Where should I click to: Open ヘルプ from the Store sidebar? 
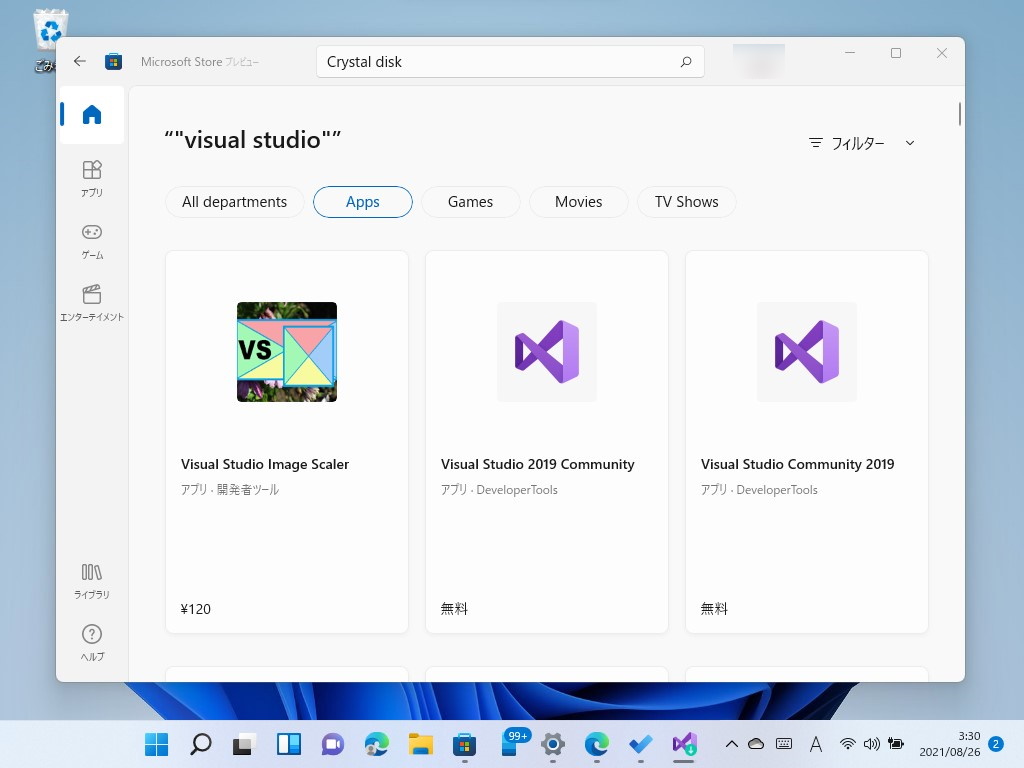91,643
